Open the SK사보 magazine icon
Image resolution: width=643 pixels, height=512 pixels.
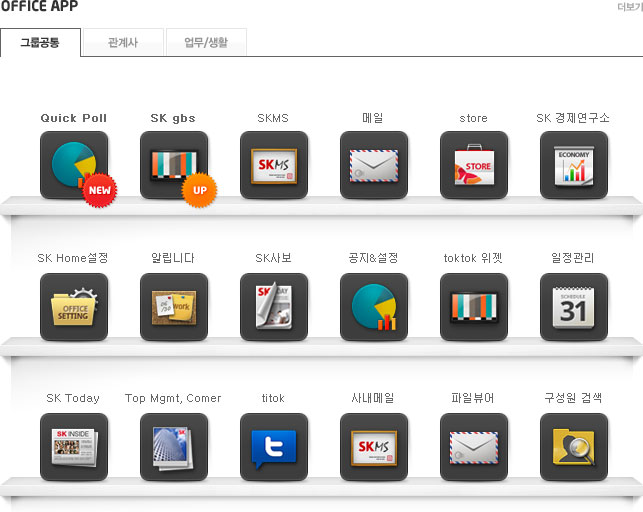tap(274, 307)
